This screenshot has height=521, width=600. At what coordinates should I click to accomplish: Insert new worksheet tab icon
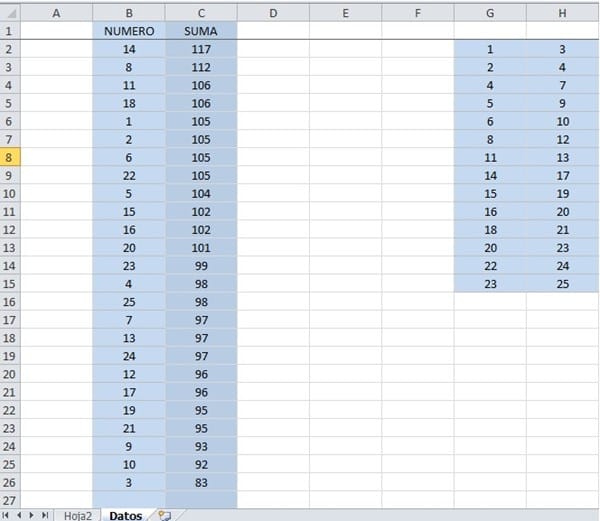coord(165,516)
